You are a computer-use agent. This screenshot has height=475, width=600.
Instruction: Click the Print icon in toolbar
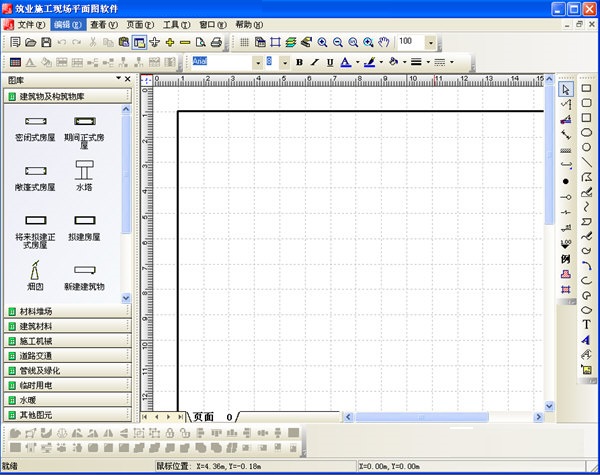pos(216,42)
